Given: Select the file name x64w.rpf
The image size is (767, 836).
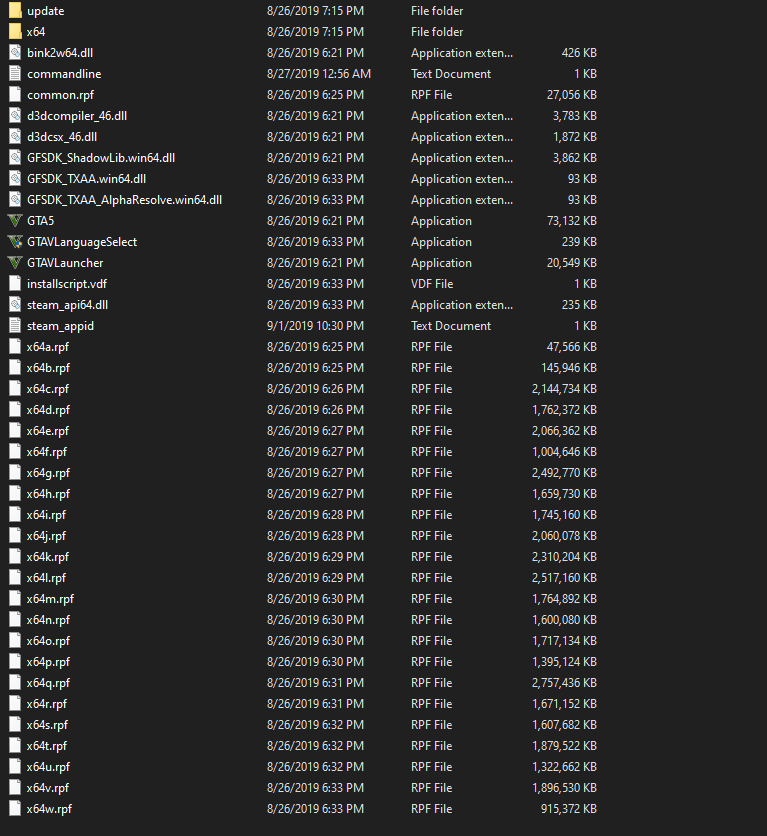Looking at the screenshot, I should (50, 809).
